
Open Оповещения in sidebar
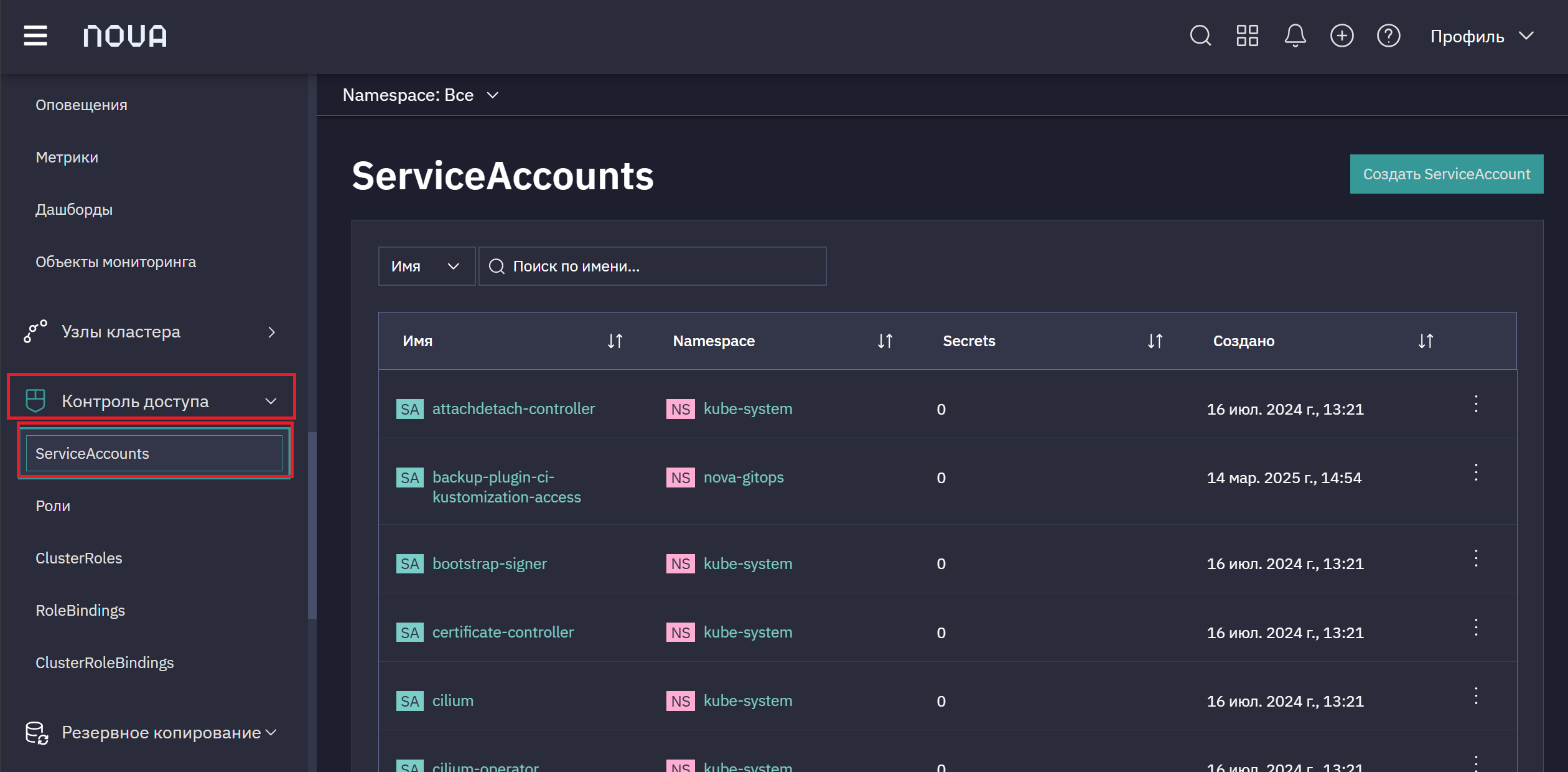click(x=82, y=105)
